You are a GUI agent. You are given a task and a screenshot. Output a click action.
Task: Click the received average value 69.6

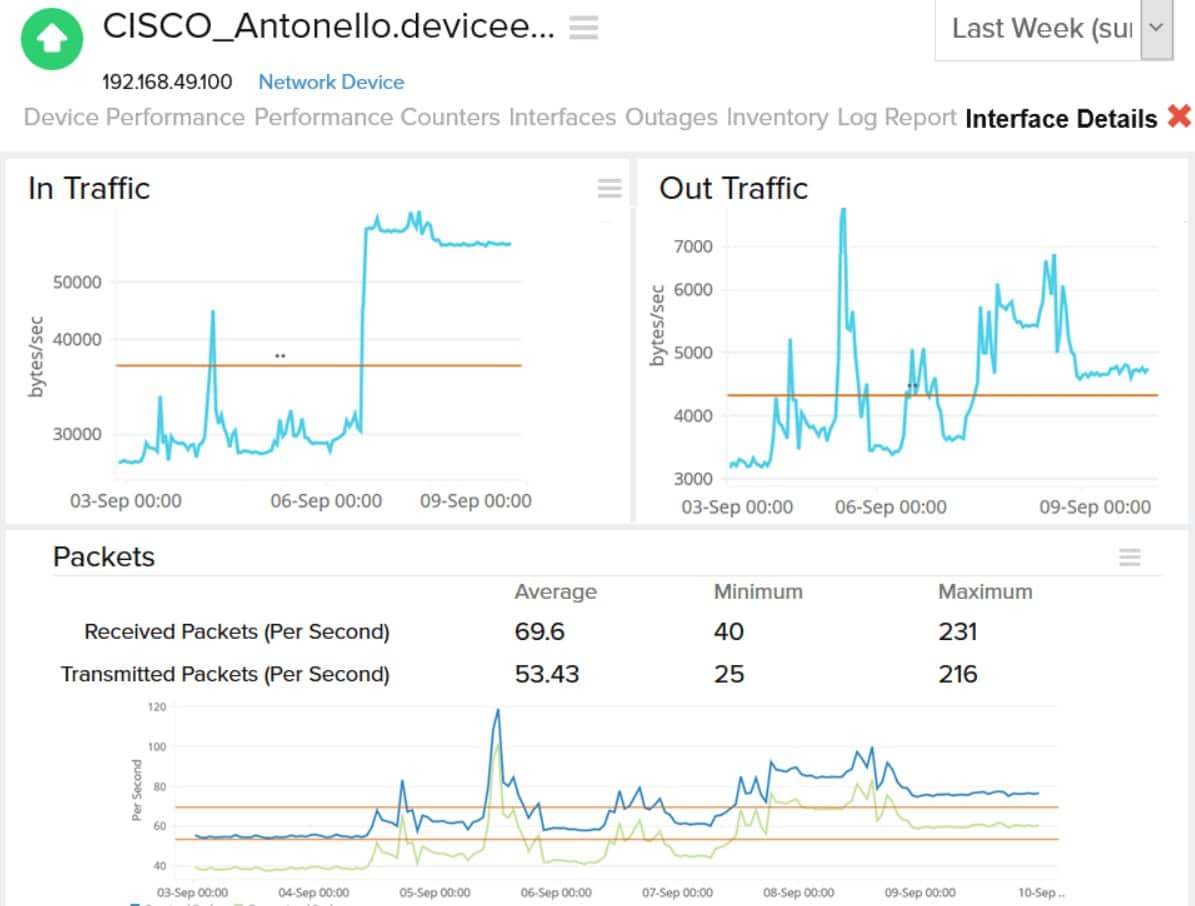[540, 632]
